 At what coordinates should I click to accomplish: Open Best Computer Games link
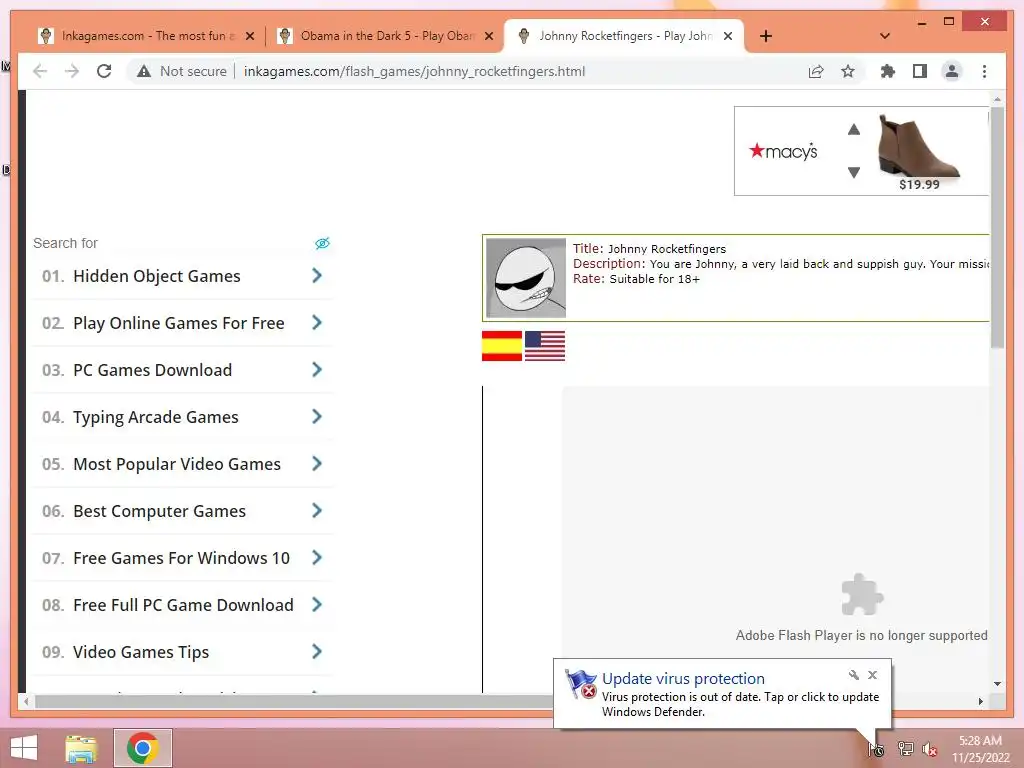click(x=159, y=511)
